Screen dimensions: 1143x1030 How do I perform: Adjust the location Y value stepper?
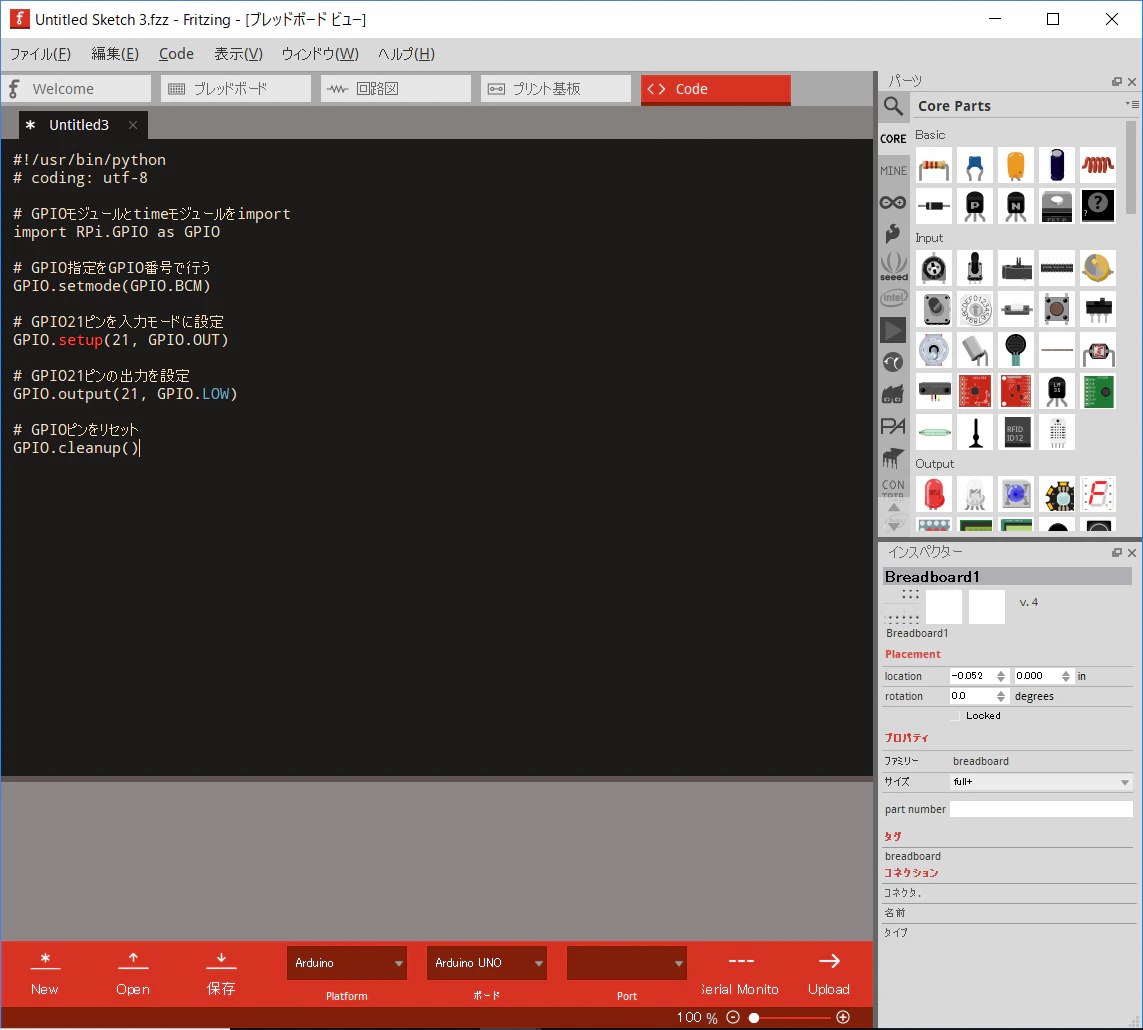pos(1066,676)
